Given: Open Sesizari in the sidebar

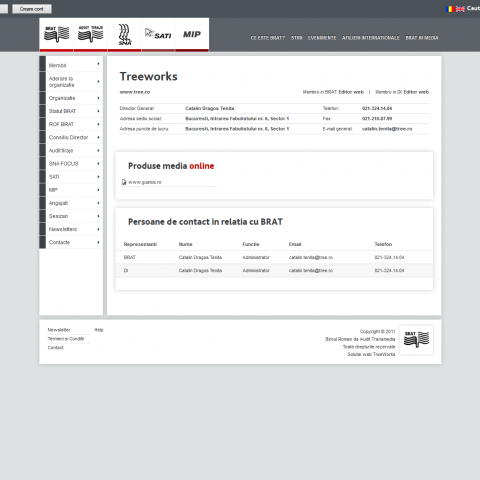Looking at the screenshot, I should pyautogui.click(x=58, y=216).
